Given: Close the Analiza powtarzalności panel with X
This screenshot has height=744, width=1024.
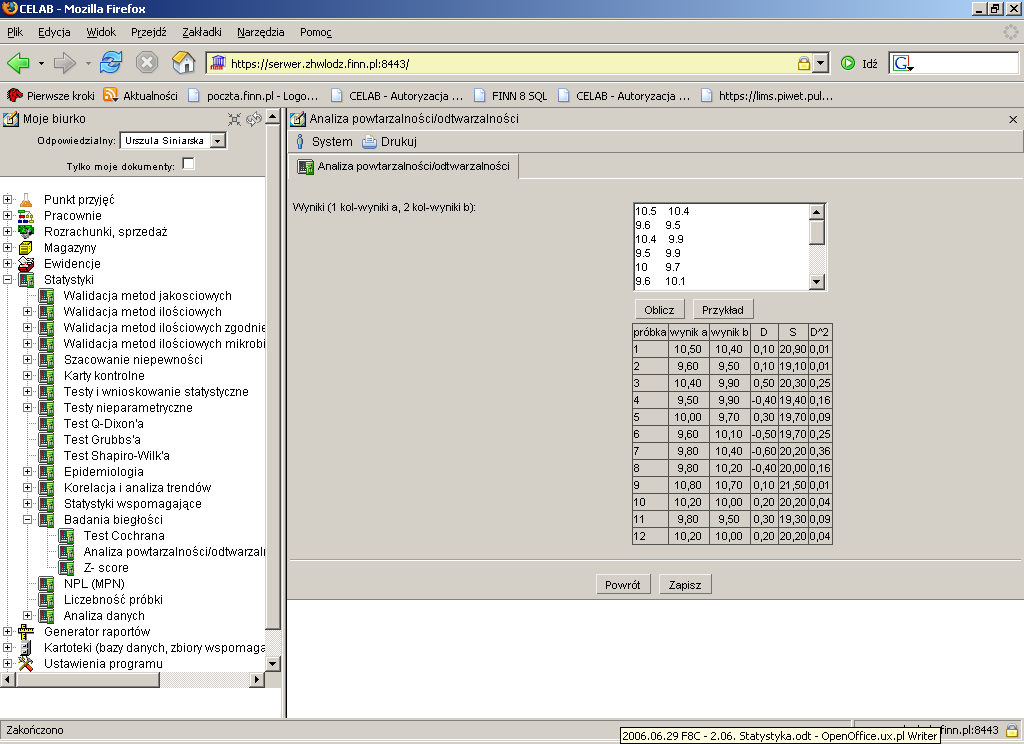Looking at the screenshot, I should [1013, 119].
